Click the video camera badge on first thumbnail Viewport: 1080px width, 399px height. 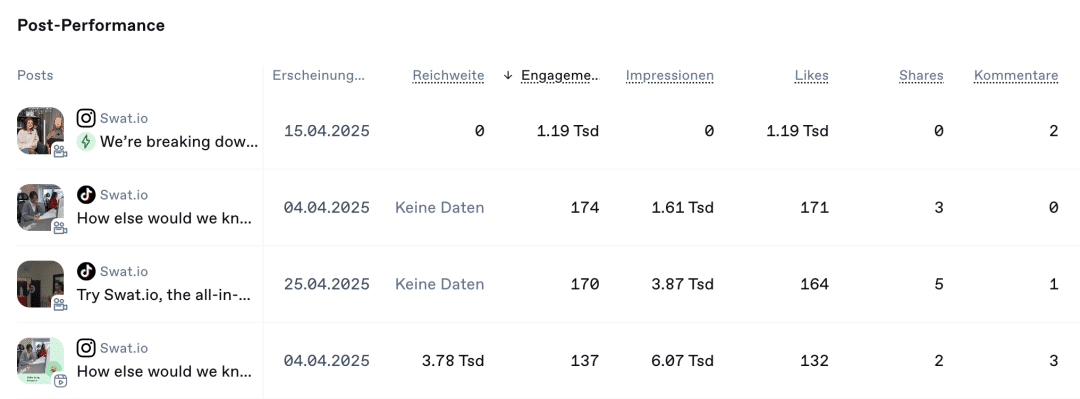60,151
